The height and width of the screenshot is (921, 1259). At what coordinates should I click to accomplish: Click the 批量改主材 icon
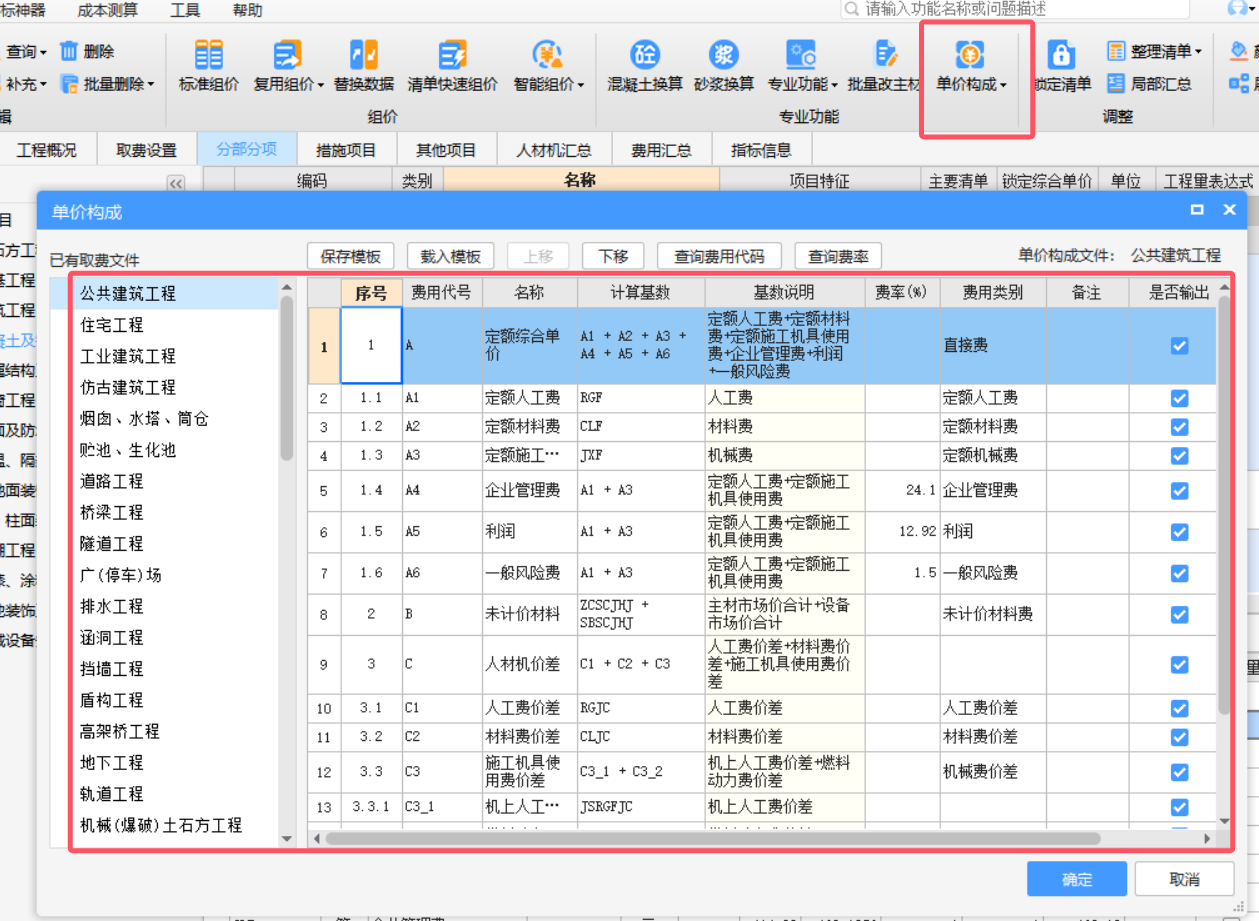[x=886, y=54]
